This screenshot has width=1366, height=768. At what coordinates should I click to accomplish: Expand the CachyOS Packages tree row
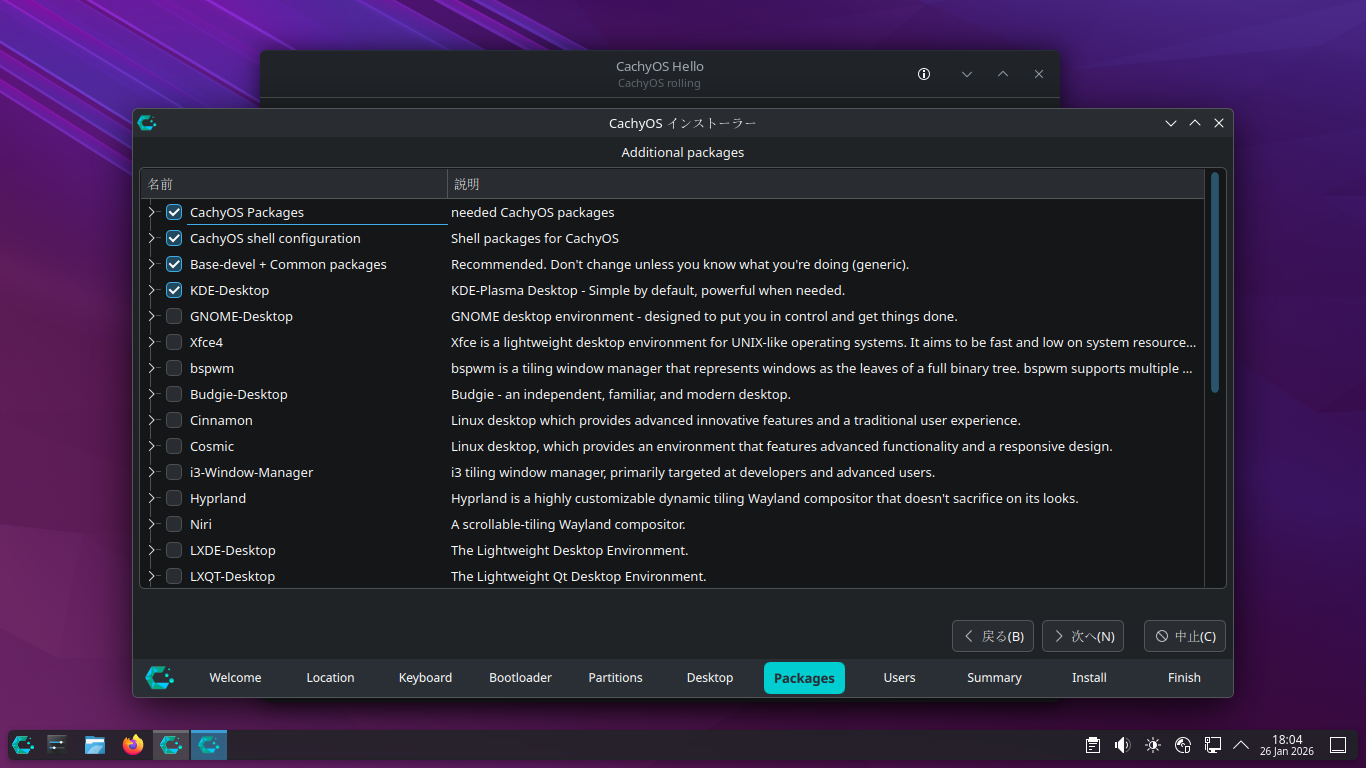[x=152, y=212]
